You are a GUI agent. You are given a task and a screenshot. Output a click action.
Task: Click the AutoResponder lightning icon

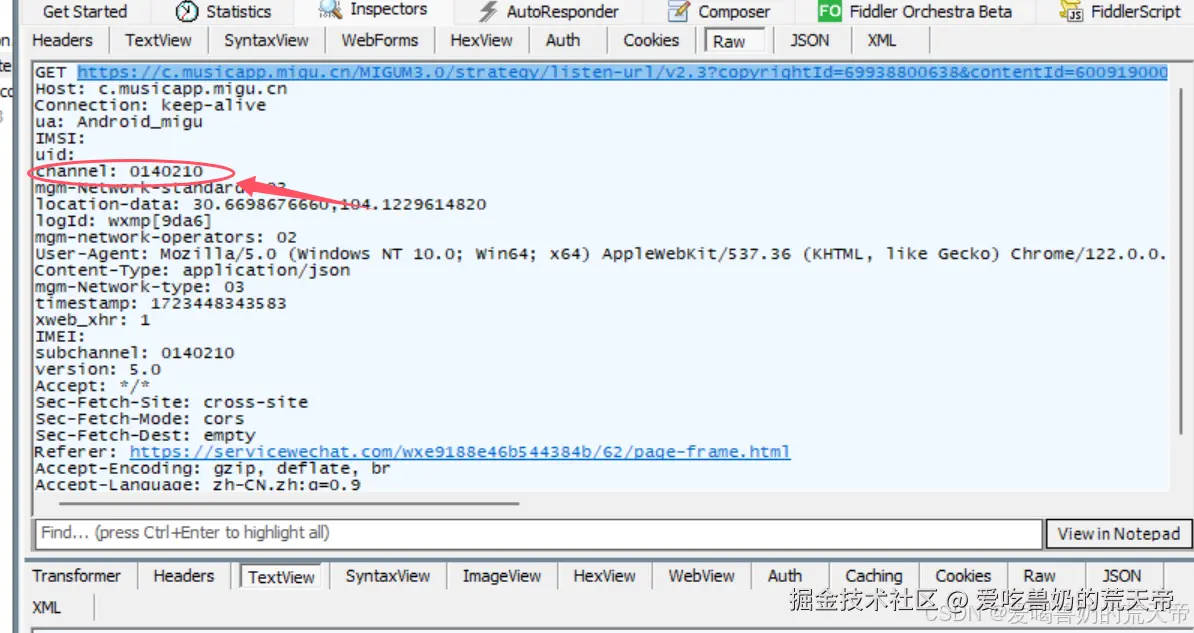(488, 11)
